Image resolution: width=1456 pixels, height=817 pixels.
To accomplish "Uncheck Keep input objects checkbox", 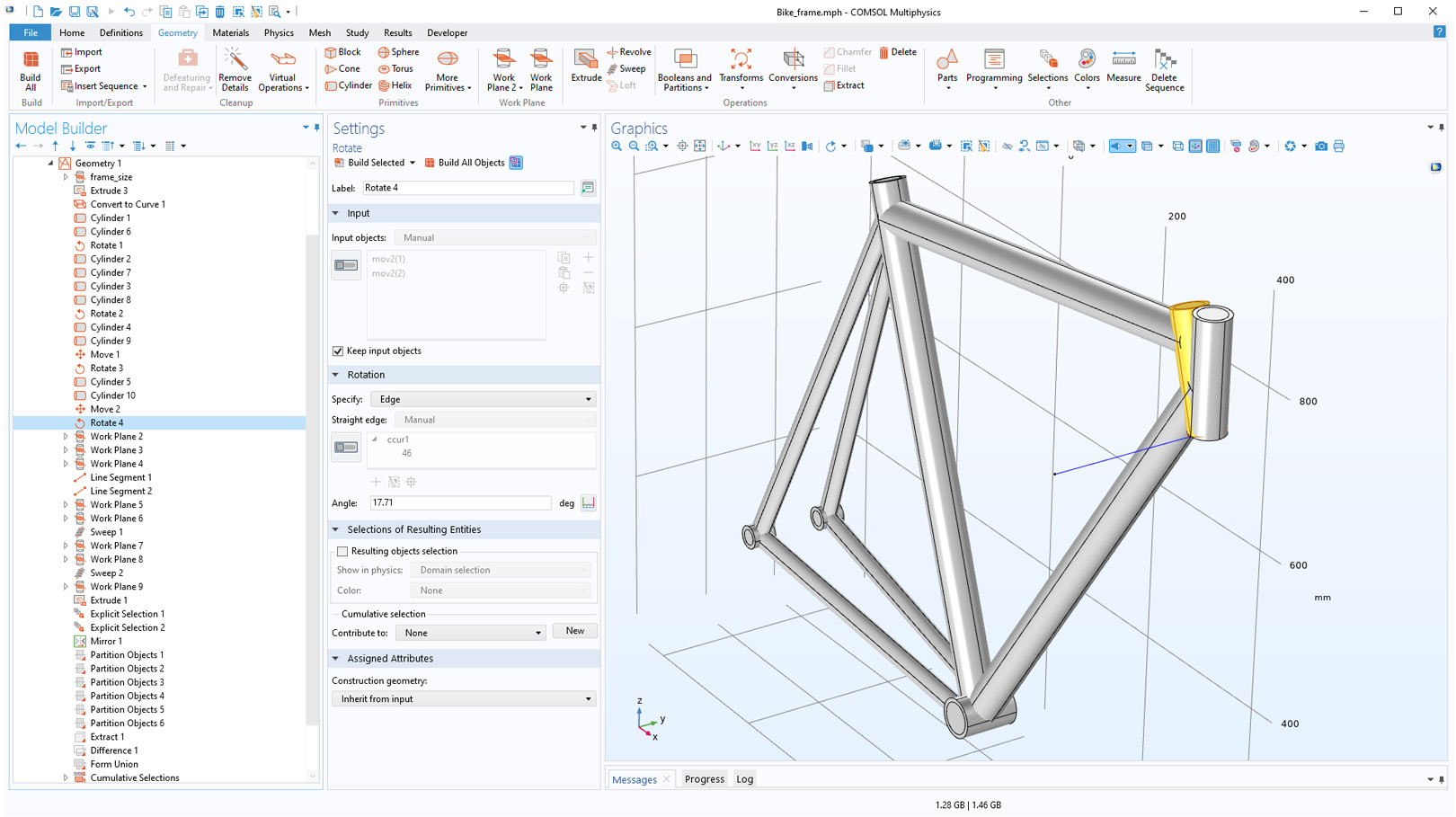I will (338, 351).
